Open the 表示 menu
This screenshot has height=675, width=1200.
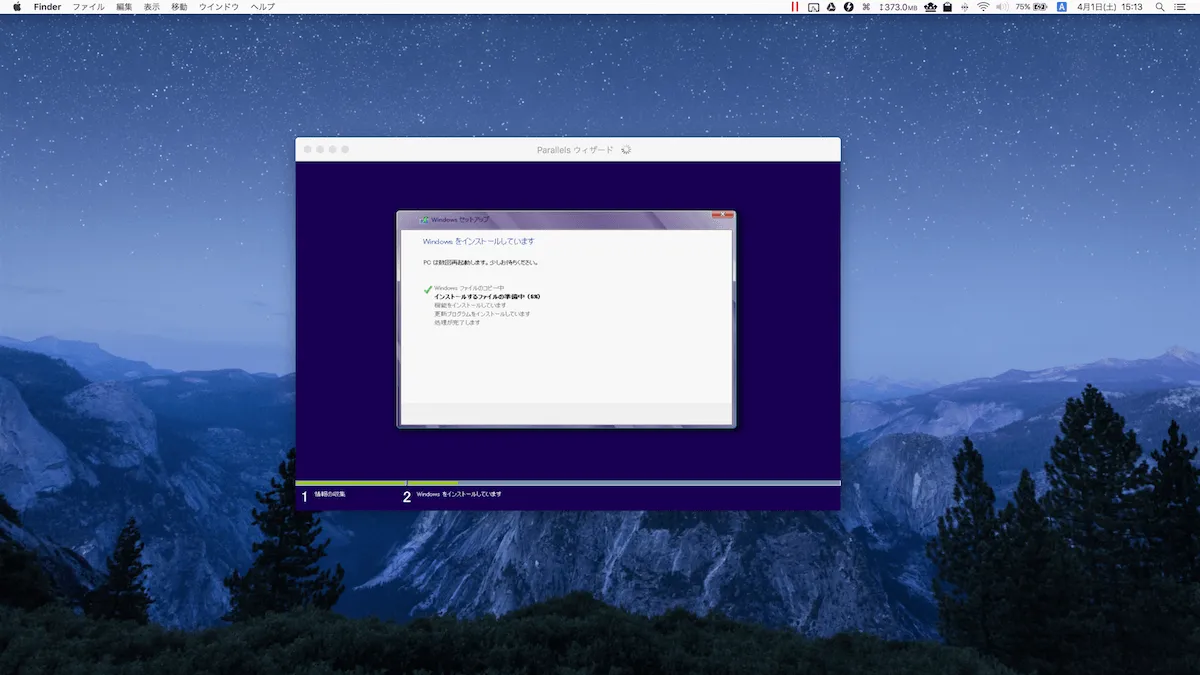click(151, 7)
